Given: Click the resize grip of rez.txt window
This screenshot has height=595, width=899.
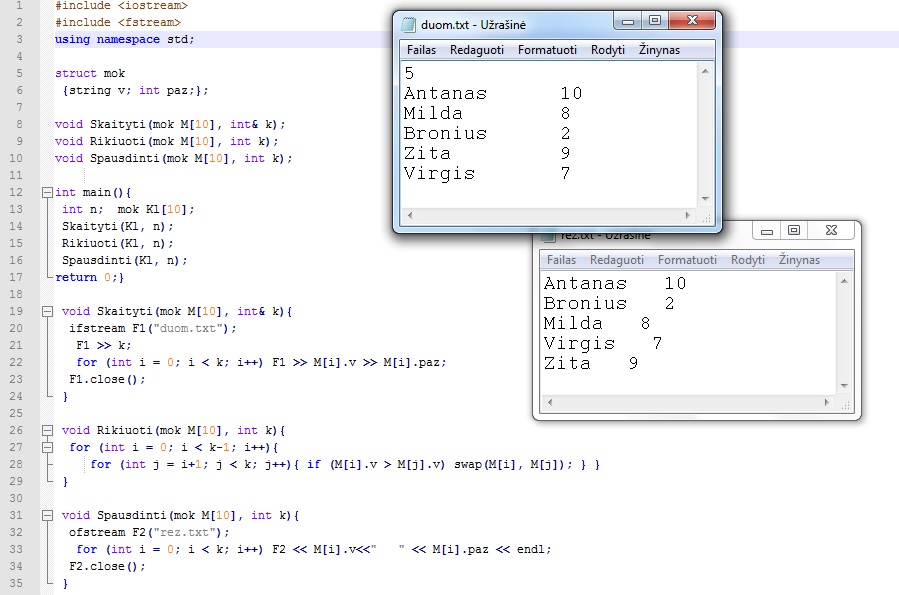Looking at the screenshot, I should coord(845,404).
